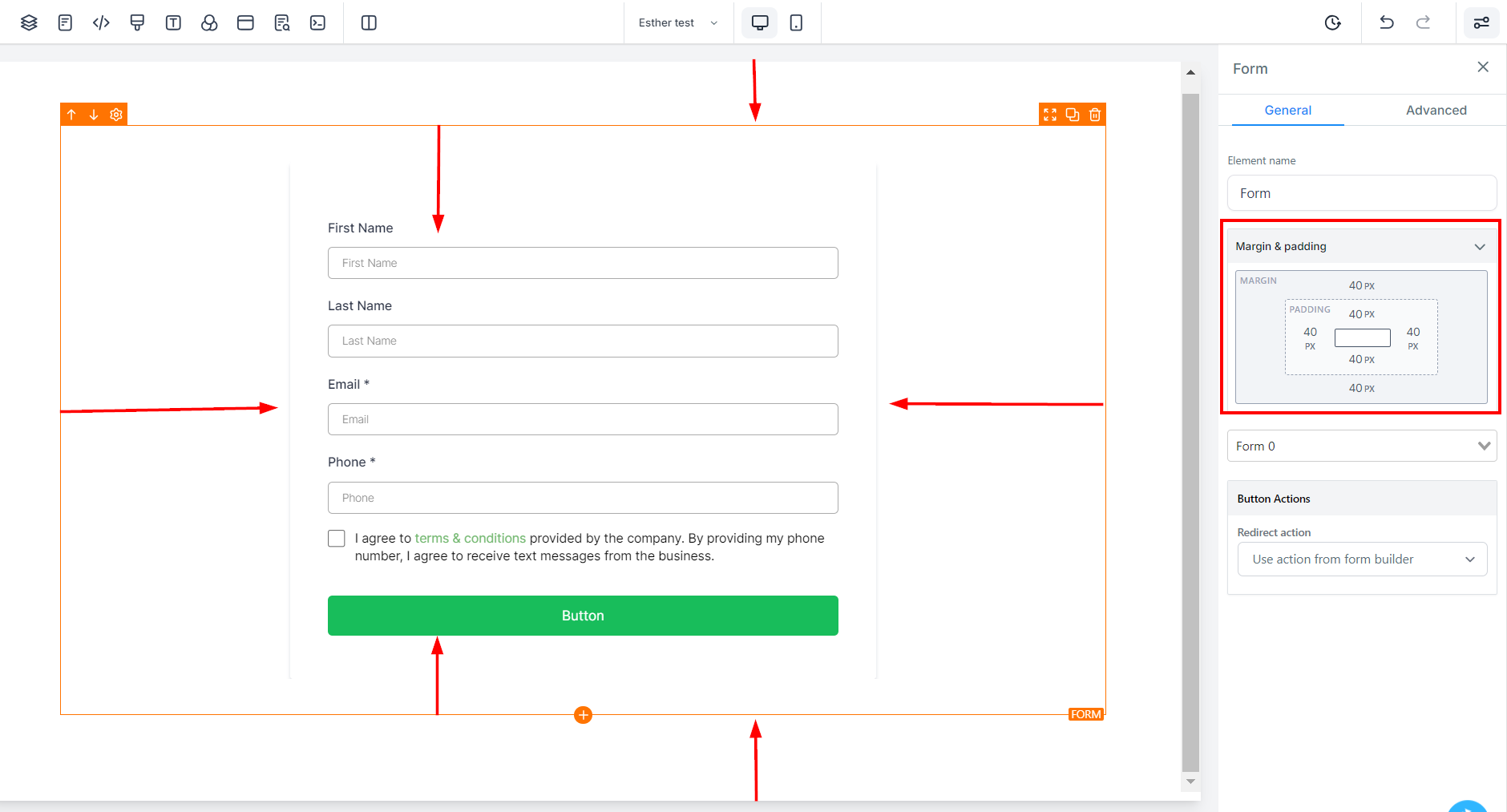Undo the last change
The height and width of the screenshot is (812, 1507).
pyautogui.click(x=1387, y=22)
